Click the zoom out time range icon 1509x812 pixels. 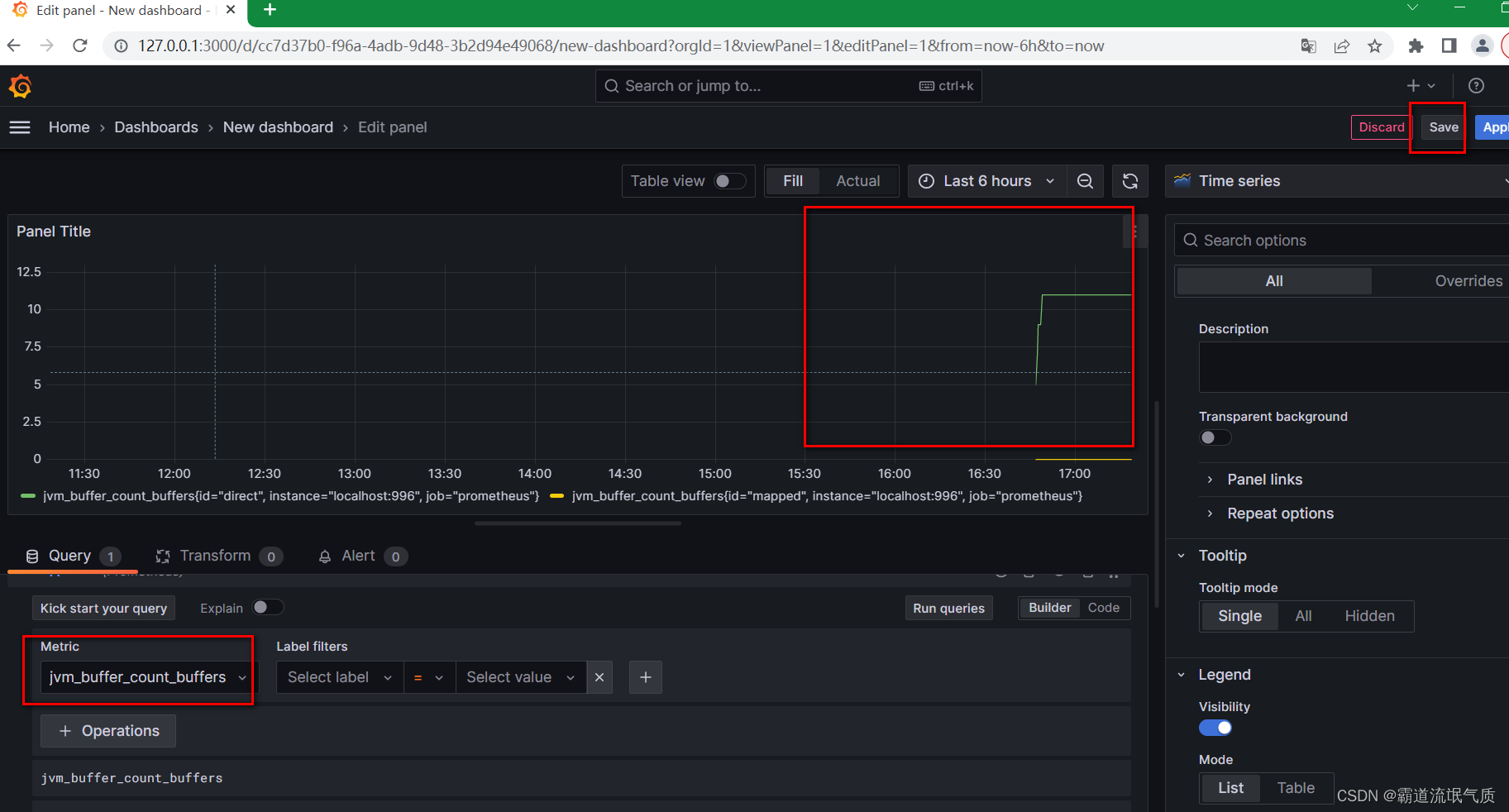[x=1086, y=181]
